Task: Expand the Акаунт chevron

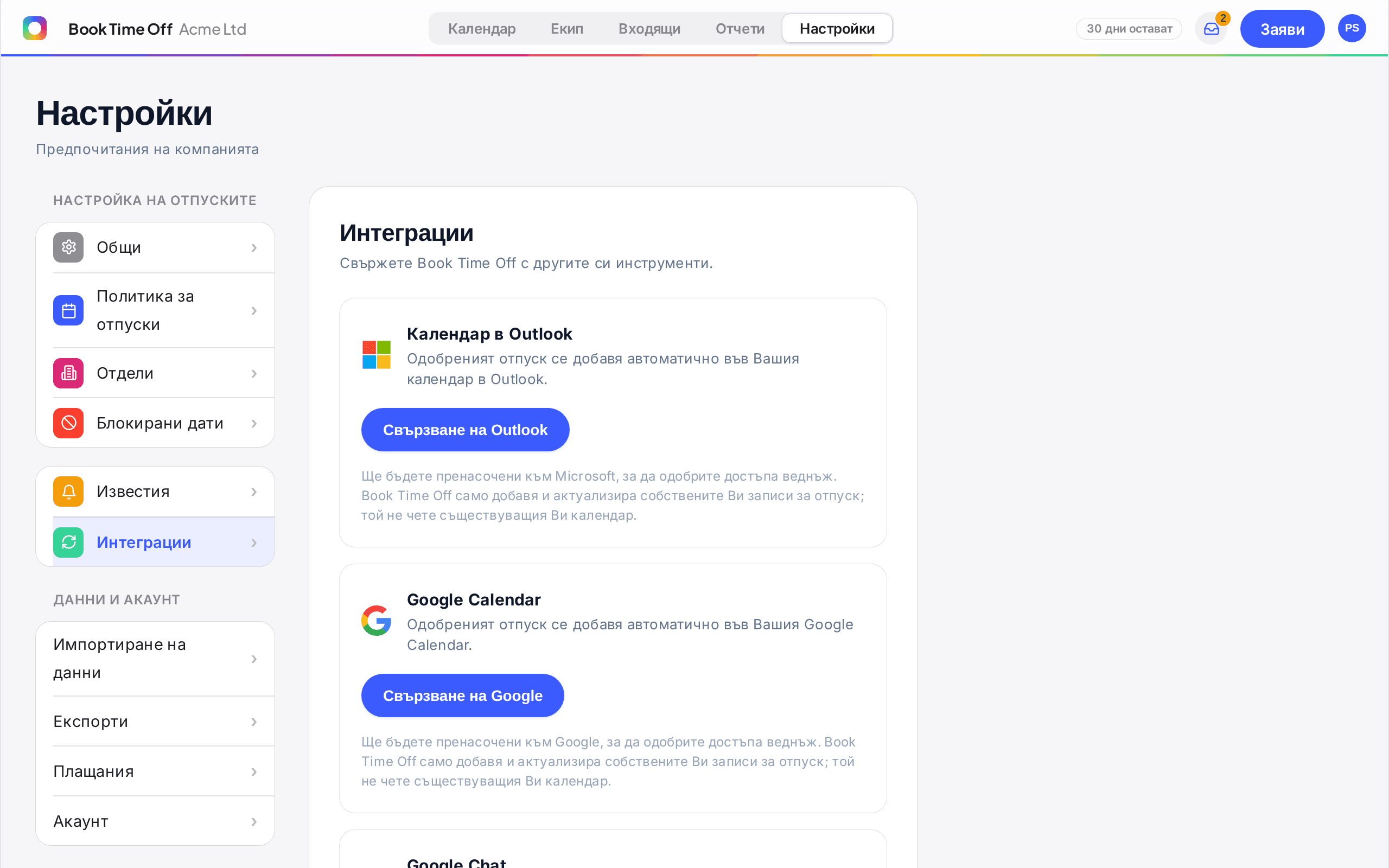Action: coord(254,821)
